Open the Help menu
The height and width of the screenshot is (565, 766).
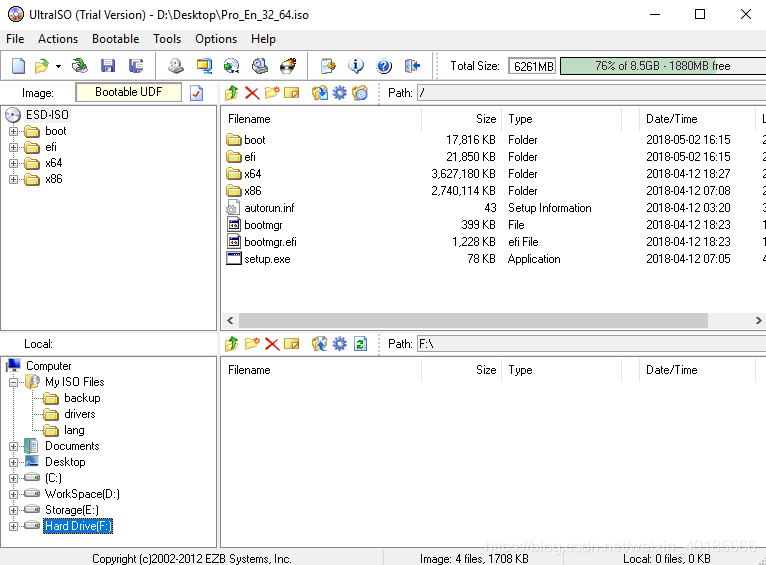coord(263,39)
